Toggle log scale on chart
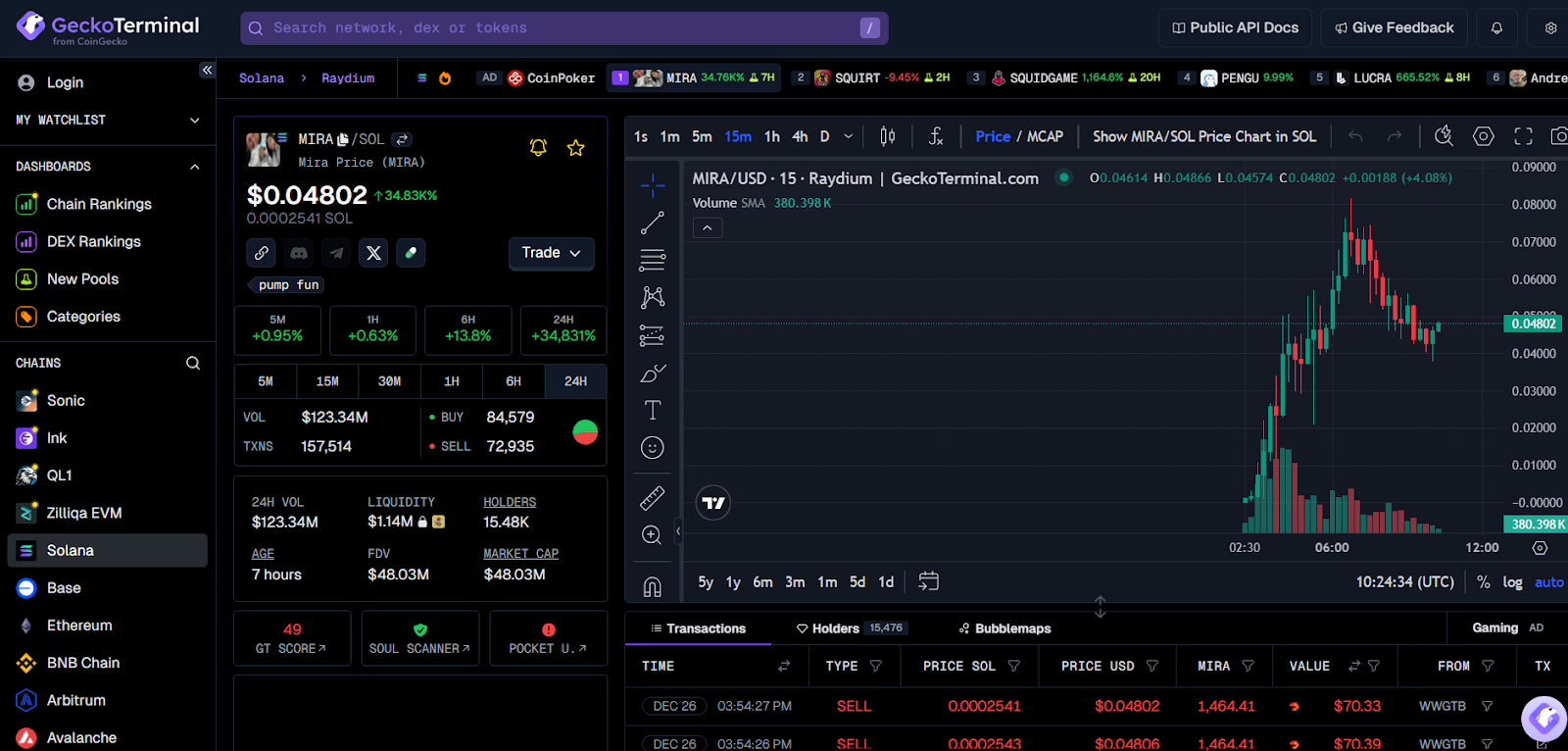 point(1513,581)
